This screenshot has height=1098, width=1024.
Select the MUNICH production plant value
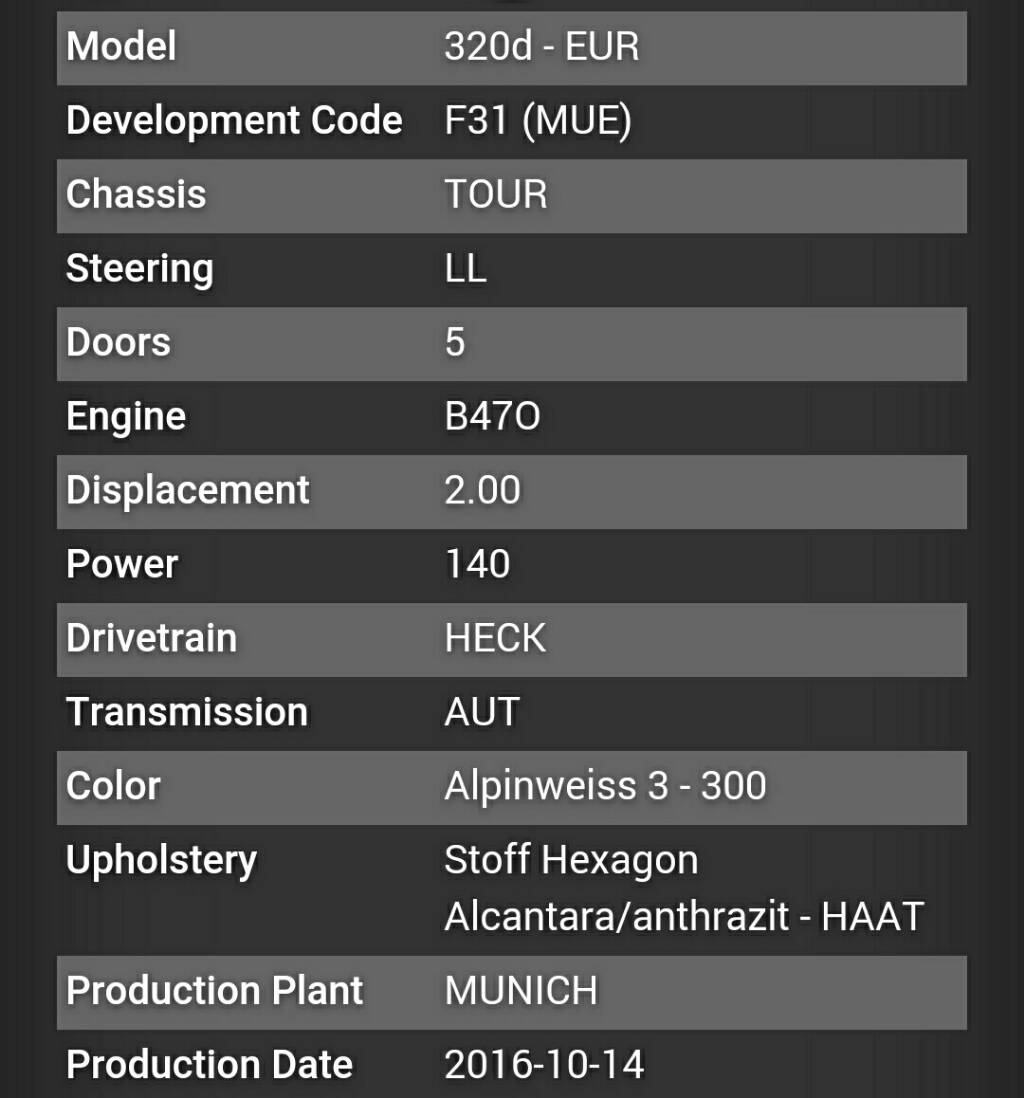[x=521, y=992]
